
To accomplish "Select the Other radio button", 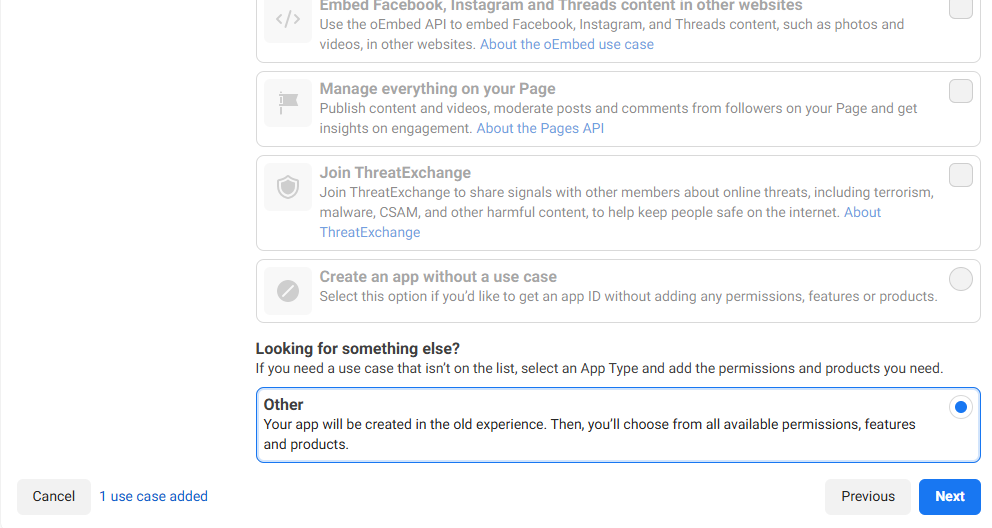I will (960, 407).
